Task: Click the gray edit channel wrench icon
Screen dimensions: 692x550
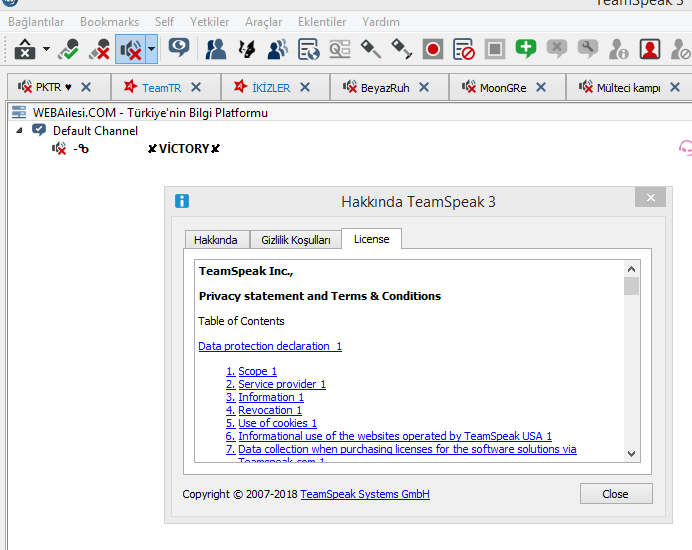Action: pyautogui.click(x=588, y=49)
